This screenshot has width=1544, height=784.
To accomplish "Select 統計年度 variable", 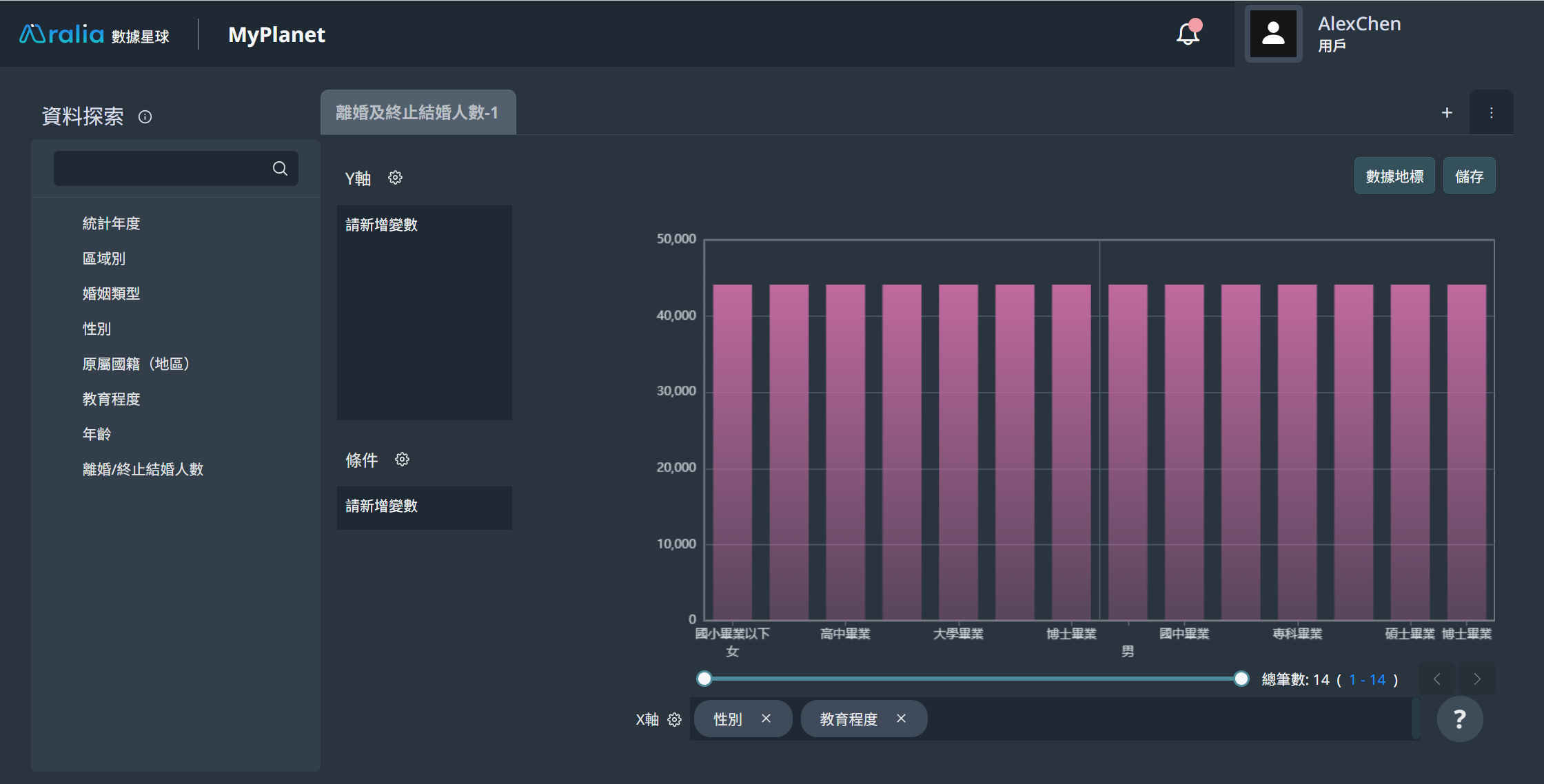I will (111, 223).
